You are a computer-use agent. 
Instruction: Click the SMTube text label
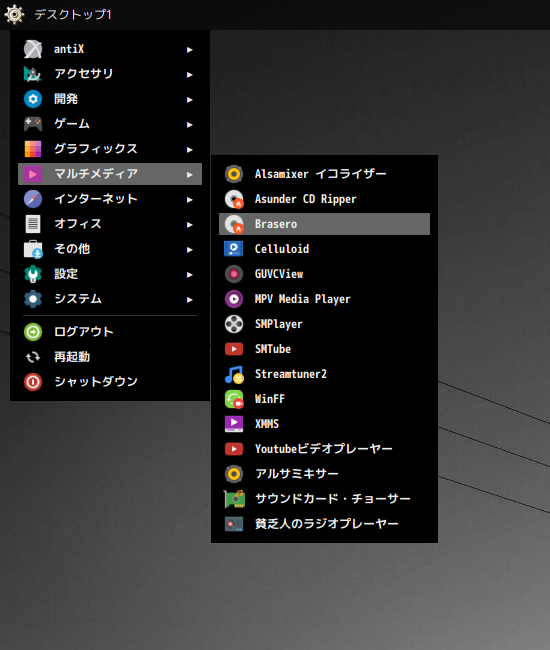pyautogui.click(x=273, y=349)
